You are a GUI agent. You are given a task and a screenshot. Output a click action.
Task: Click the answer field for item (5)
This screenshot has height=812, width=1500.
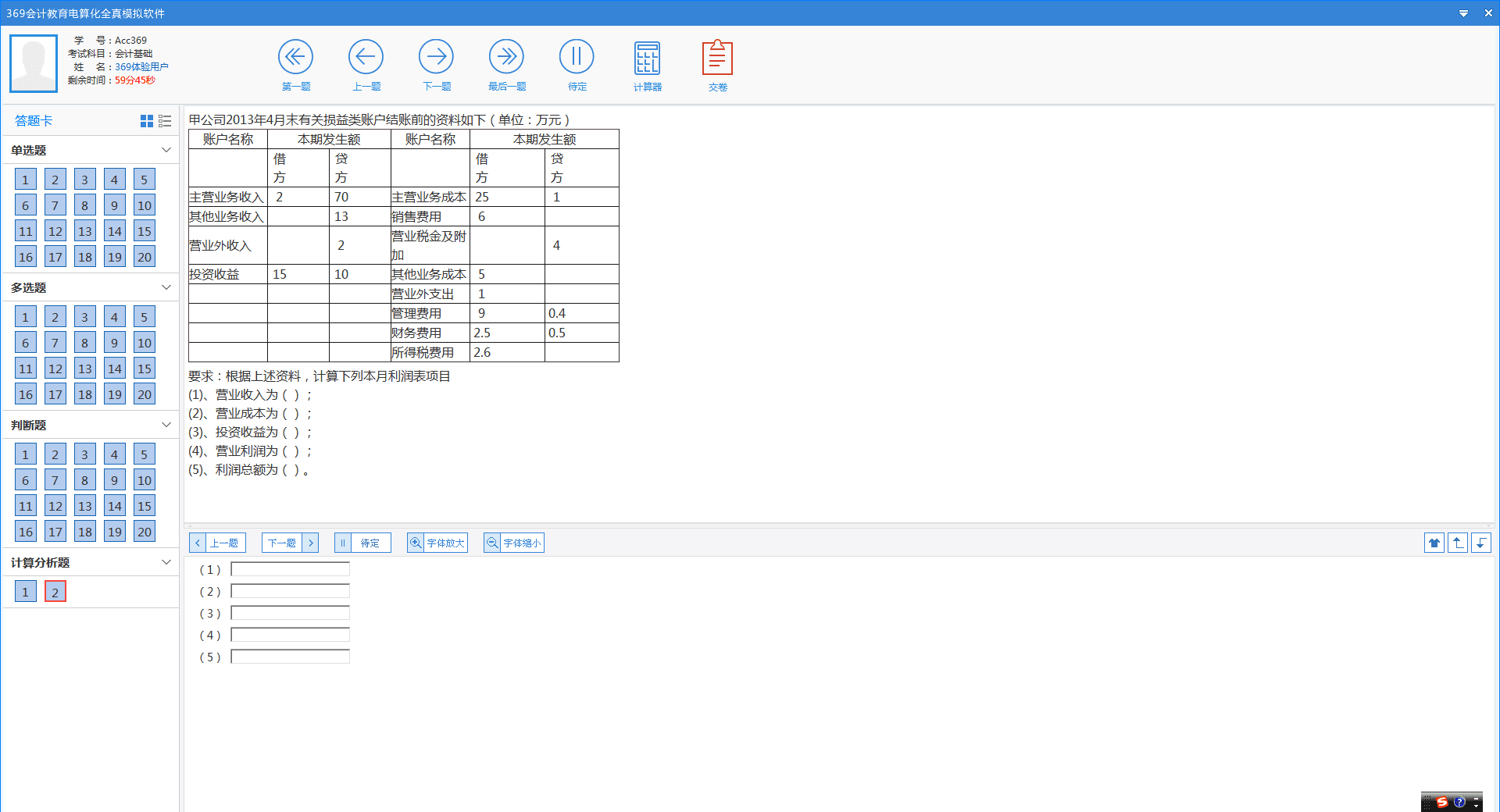(290, 657)
